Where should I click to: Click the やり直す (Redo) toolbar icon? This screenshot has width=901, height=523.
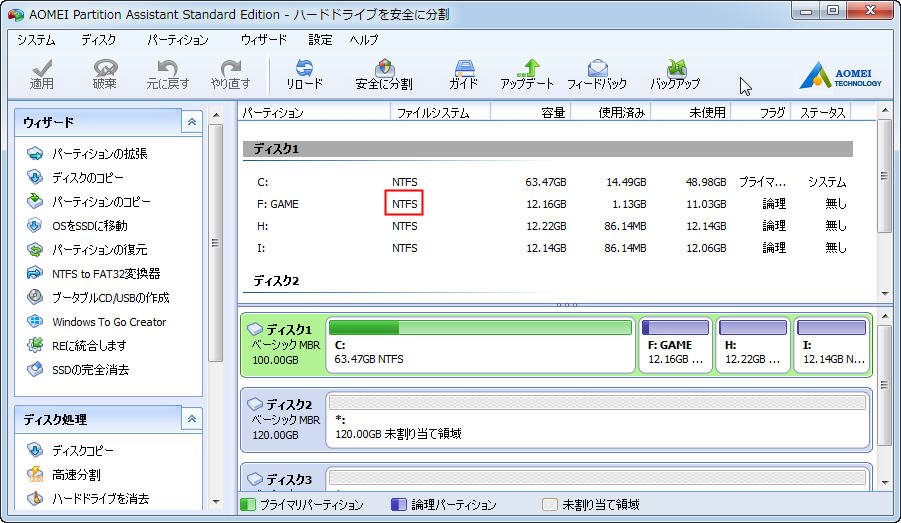pyautogui.click(x=230, y=75)
